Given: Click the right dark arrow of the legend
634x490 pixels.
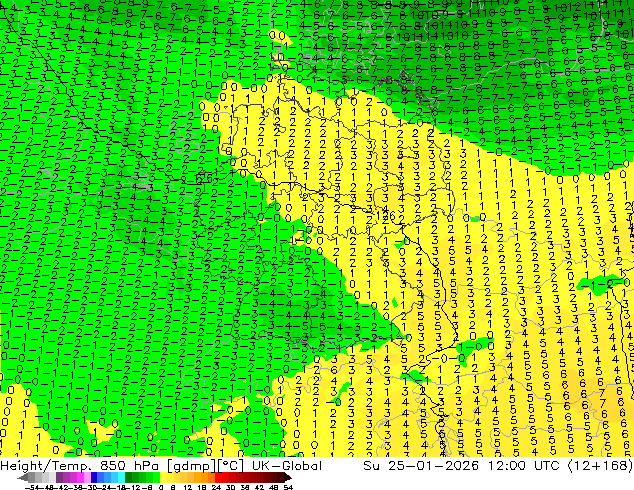Looking at the screenshot, I should click(288, 477).
